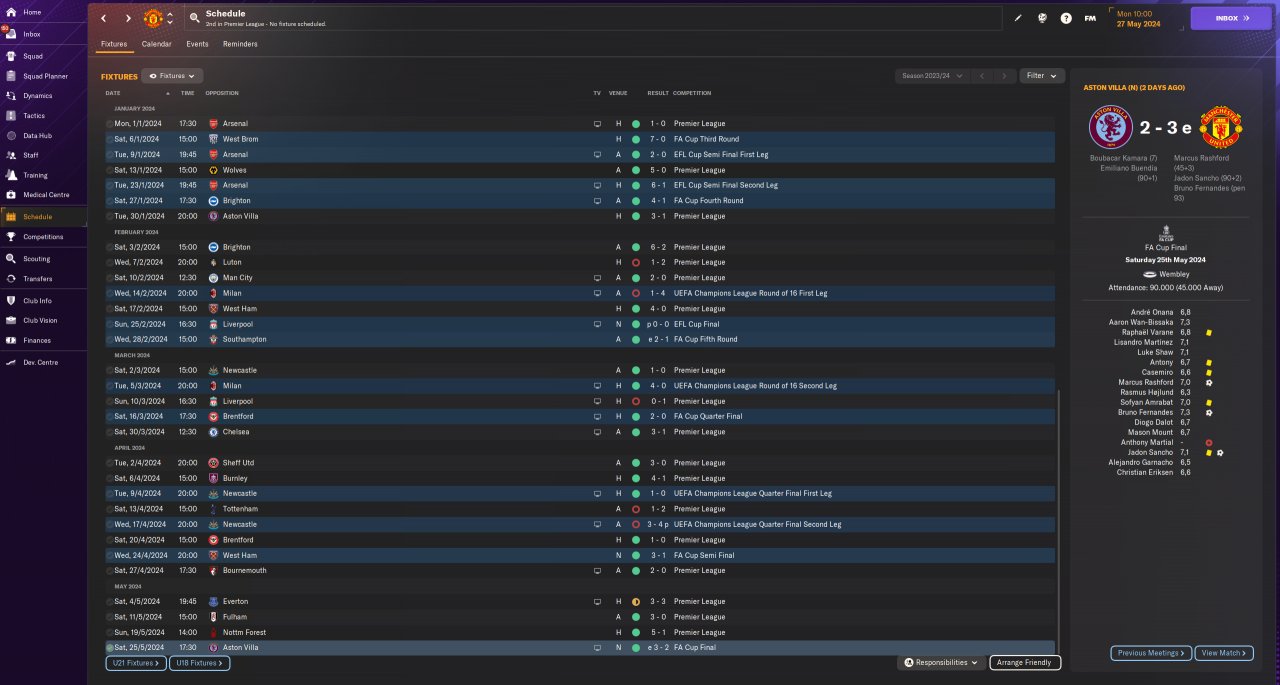The width and height of the screenshot is (1280, 685).
Task: Switch to the Reminders tab
Action: coord(240,44)
